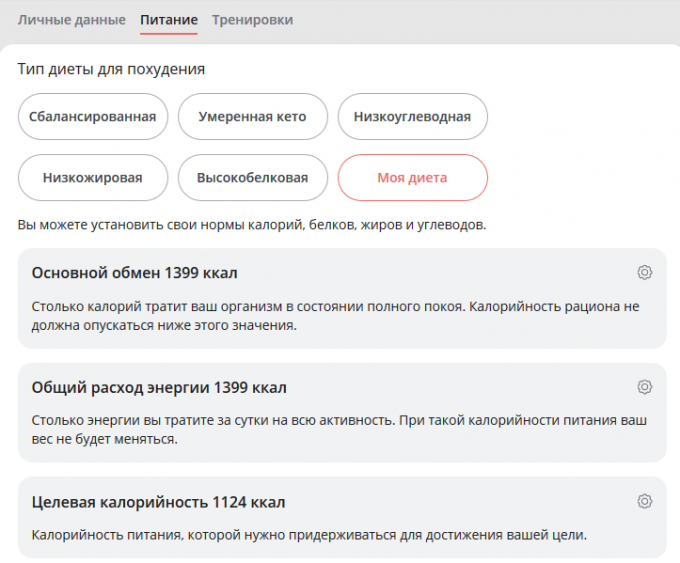Click the highlighted Моя диета option

(x=412, y=178)
